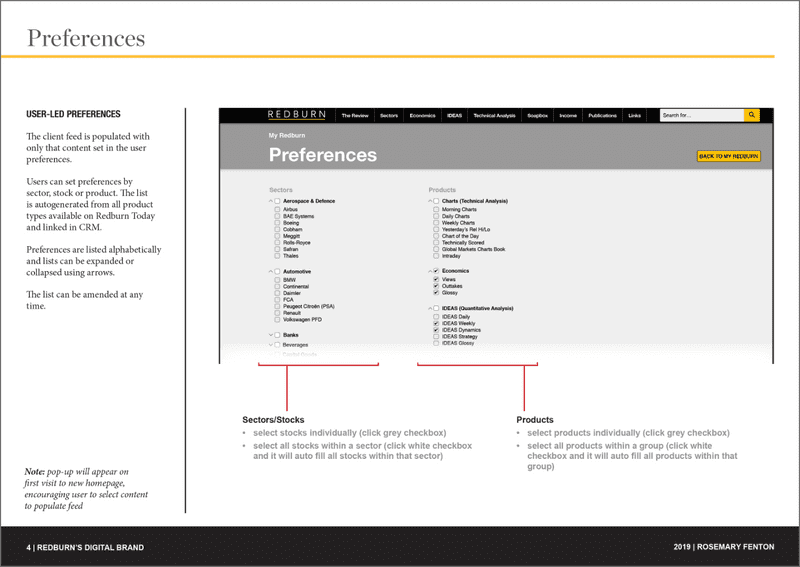Viewport: 800px width, 567px height.
Task: Tick the Airbus checkbox
Action: (278, 209)
